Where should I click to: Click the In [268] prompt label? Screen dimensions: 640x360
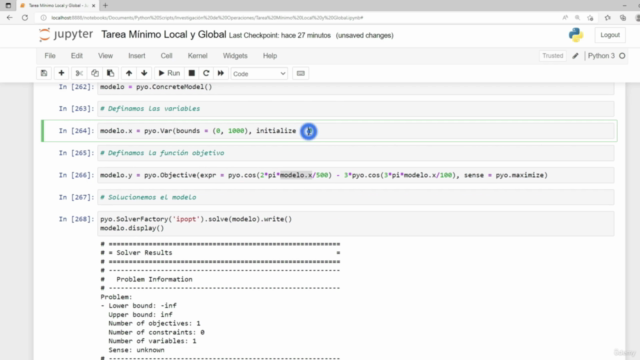pyautogui.click(x=76, y=219)
